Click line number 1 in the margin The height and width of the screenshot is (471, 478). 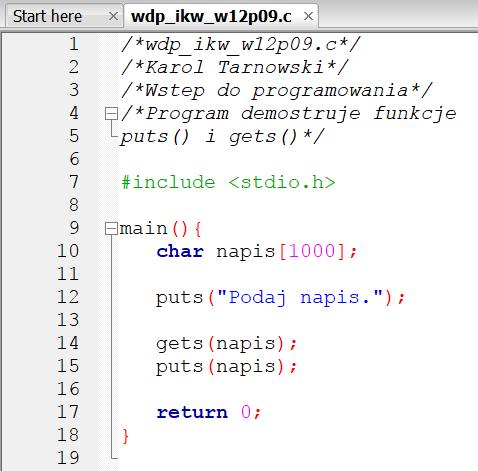click(x=74, y=44)
